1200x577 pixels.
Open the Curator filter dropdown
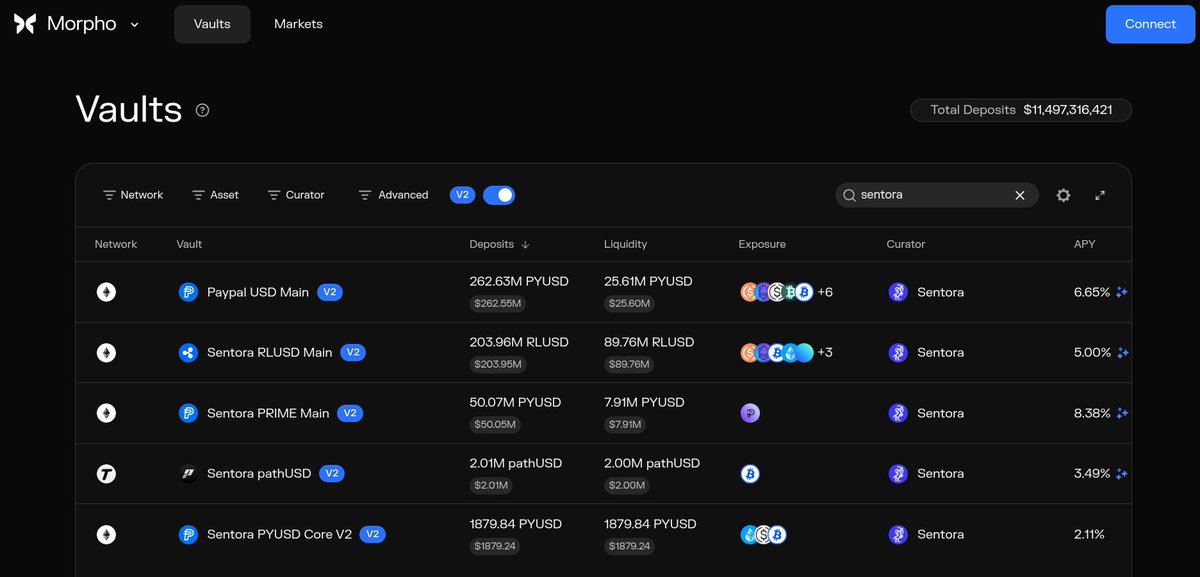tap(296, 195)
